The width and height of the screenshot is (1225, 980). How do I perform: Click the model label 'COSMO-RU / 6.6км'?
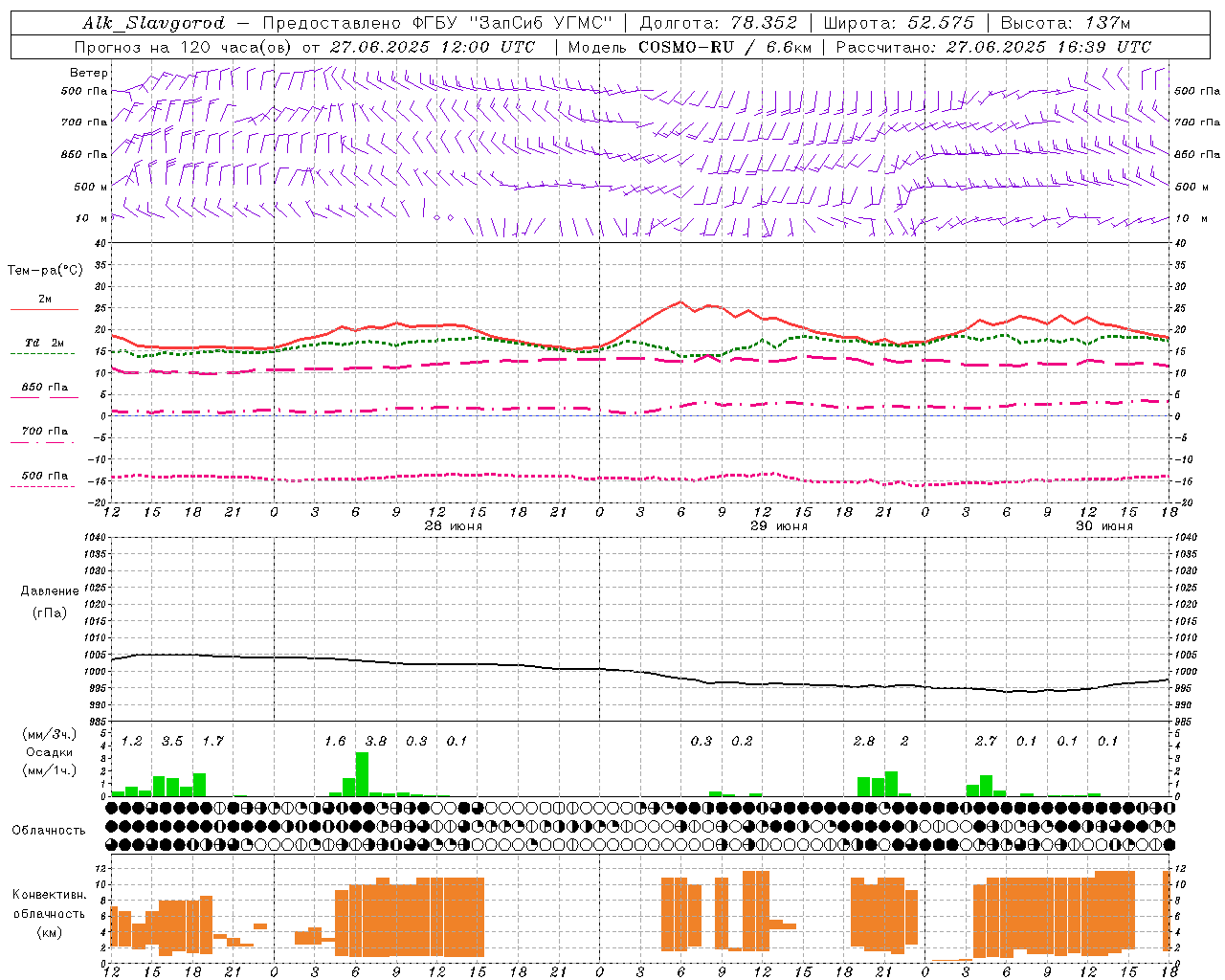coord(725,47)
